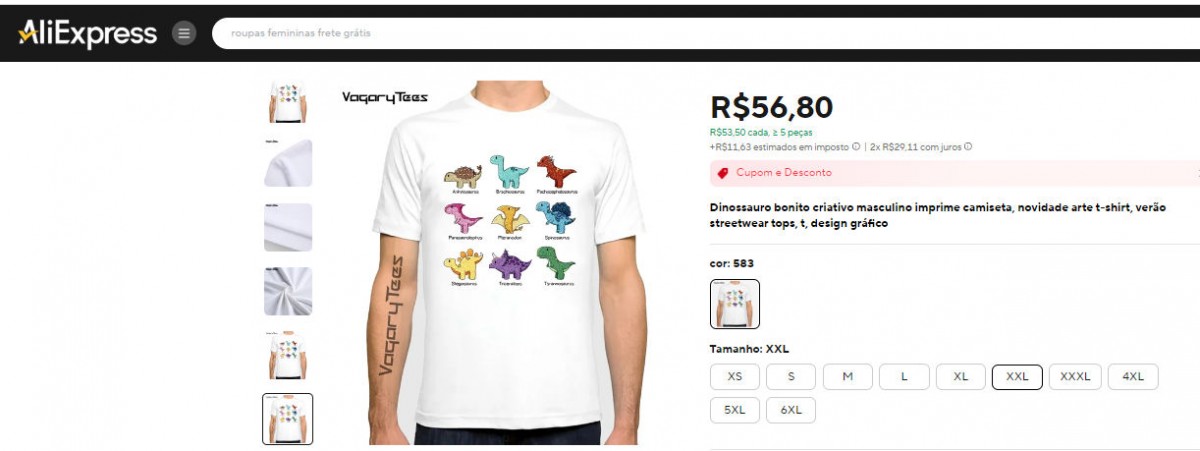
Task: Show the last highlighted shirt thumbnail
Action: pos(288,419)
